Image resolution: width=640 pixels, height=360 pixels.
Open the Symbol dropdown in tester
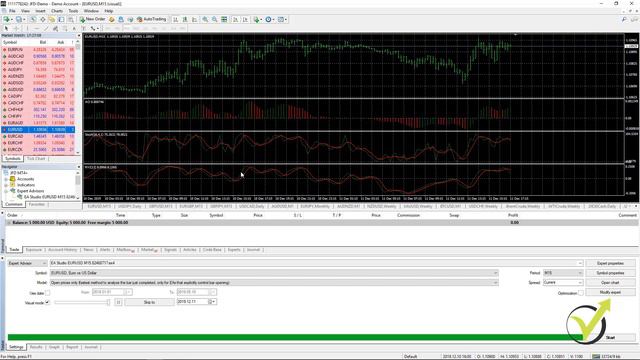(495, 273)
